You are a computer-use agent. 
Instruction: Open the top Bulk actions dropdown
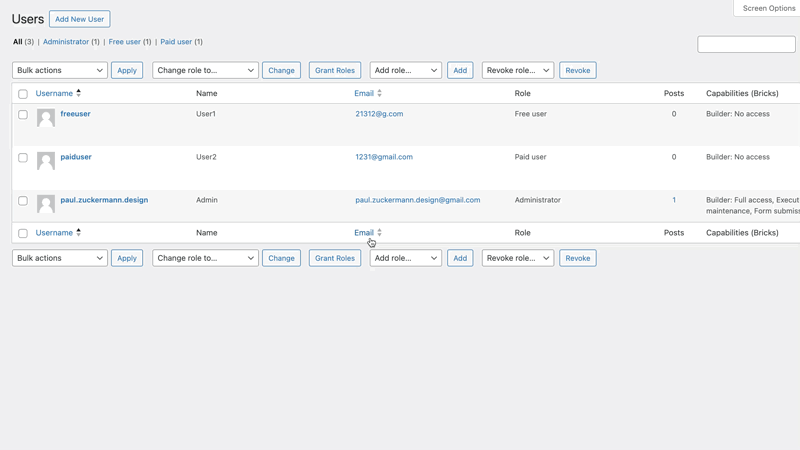click(60, 70)
